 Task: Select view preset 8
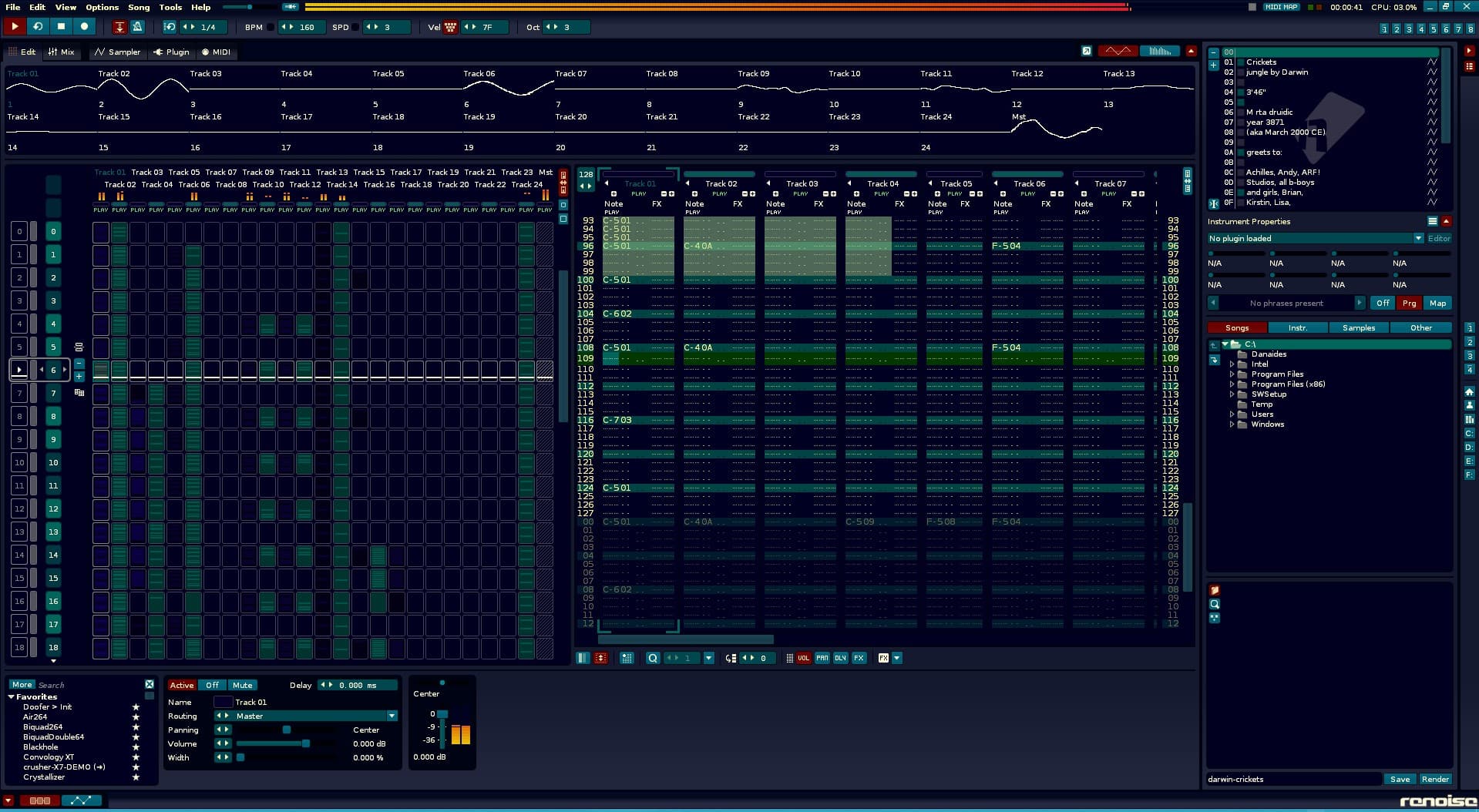click(1471, 29)
